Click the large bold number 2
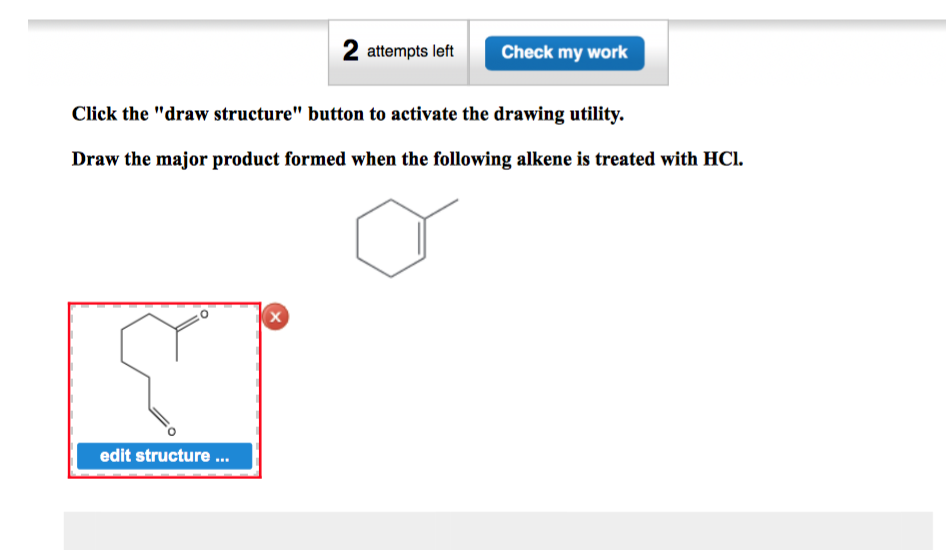946x550 pixels. tap(351, 51)
